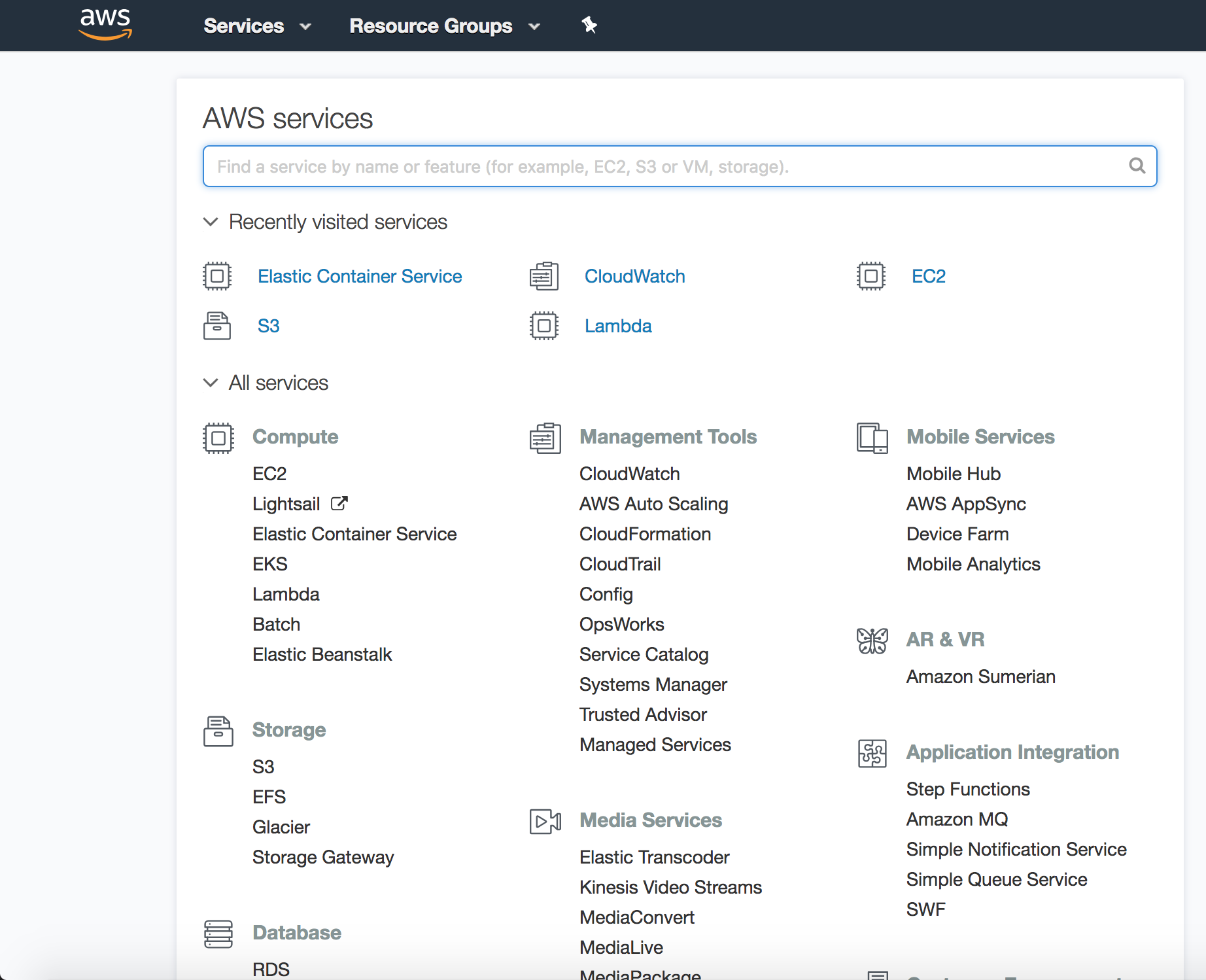This screenshot has width=1206, height=980.
Task: Click the Storage category icon
Action: click(218, 731)
